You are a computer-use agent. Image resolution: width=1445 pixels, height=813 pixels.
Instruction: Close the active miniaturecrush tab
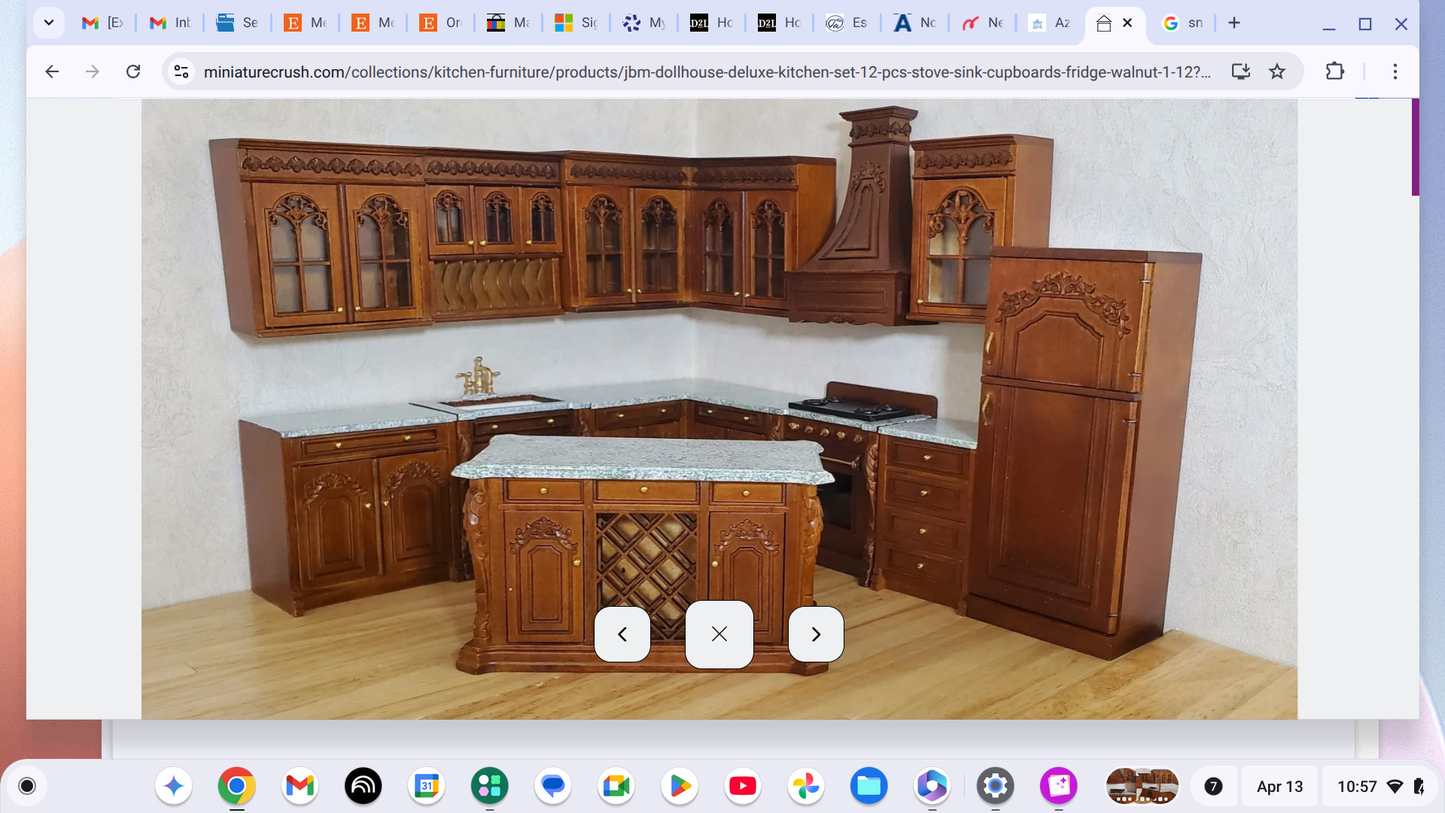click(1127, 22)
